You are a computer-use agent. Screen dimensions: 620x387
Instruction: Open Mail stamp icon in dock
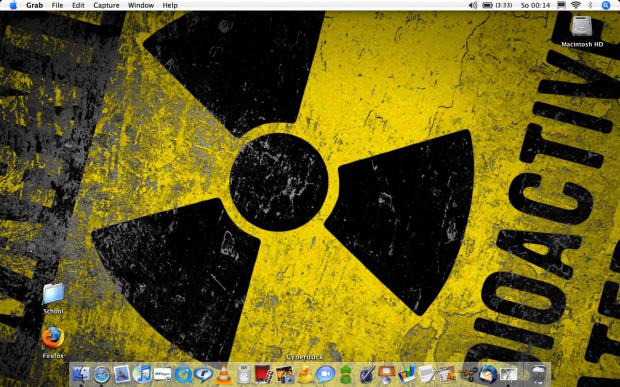[122, 374]
